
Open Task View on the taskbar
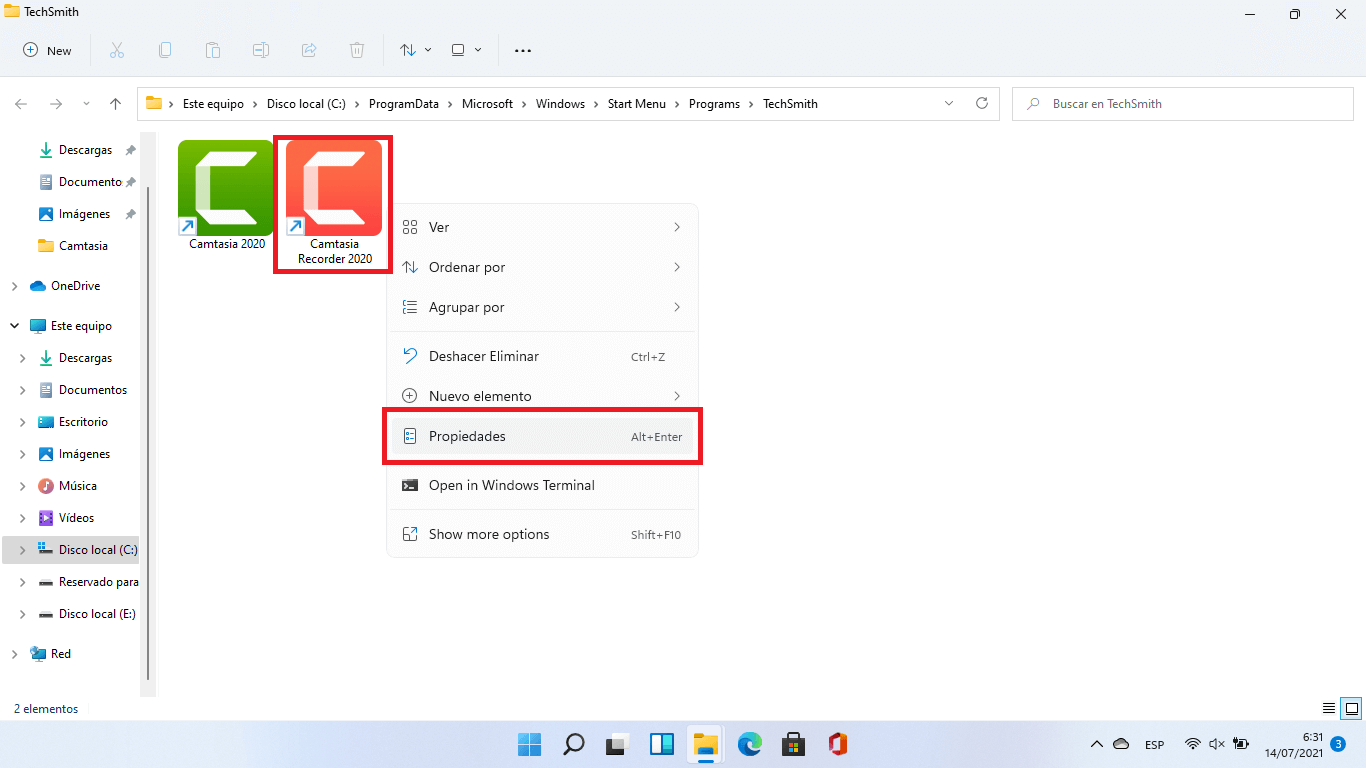617,744
